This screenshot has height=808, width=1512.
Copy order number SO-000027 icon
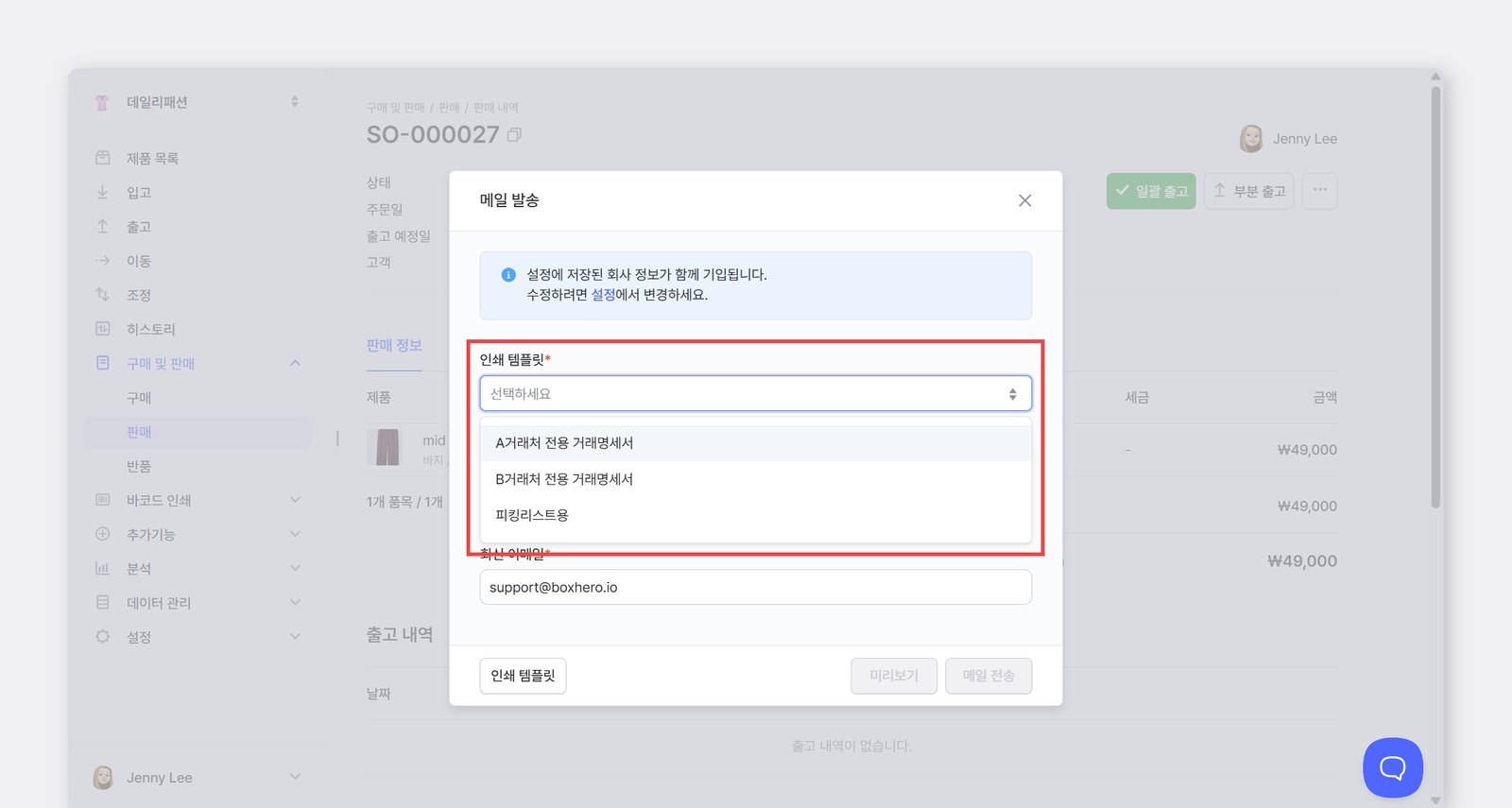click(x=514, y=135)
